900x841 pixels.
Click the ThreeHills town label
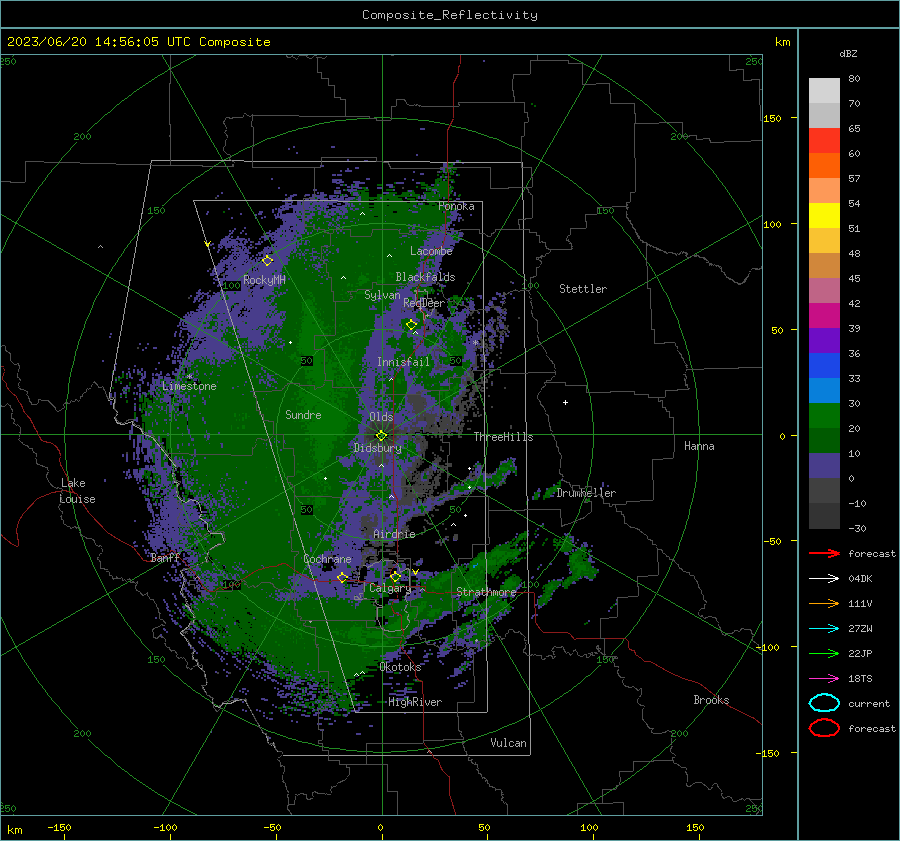[503, 437]
